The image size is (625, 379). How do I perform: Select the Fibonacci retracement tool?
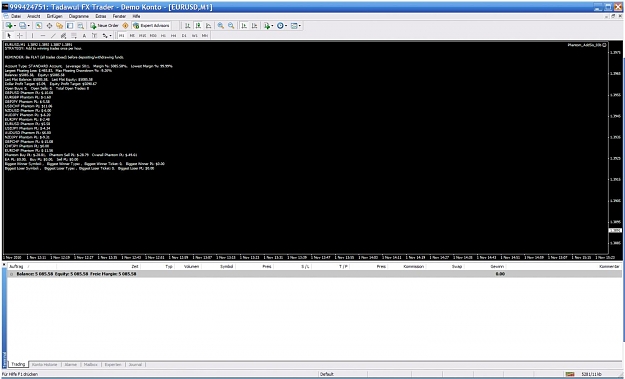pos(74,35)
